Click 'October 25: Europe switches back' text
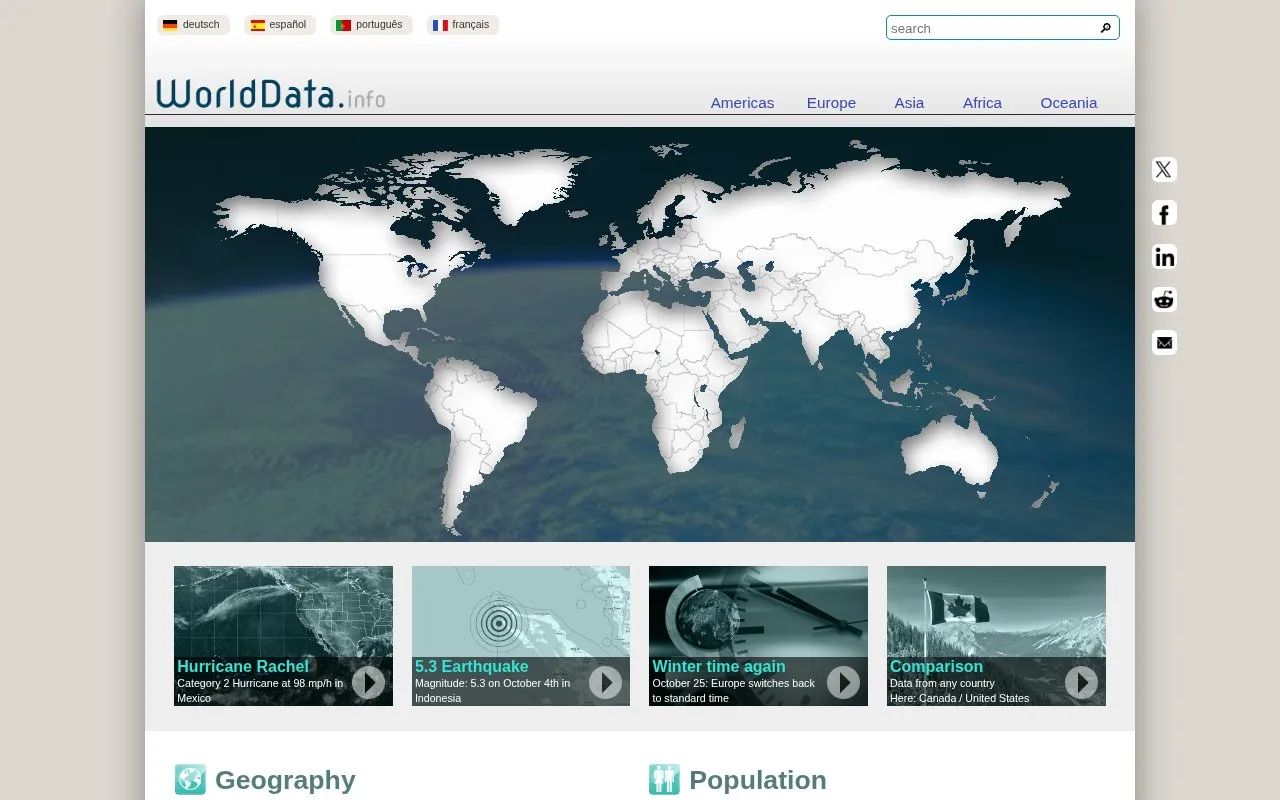The image size is (1280, 800). coord(733,683)
